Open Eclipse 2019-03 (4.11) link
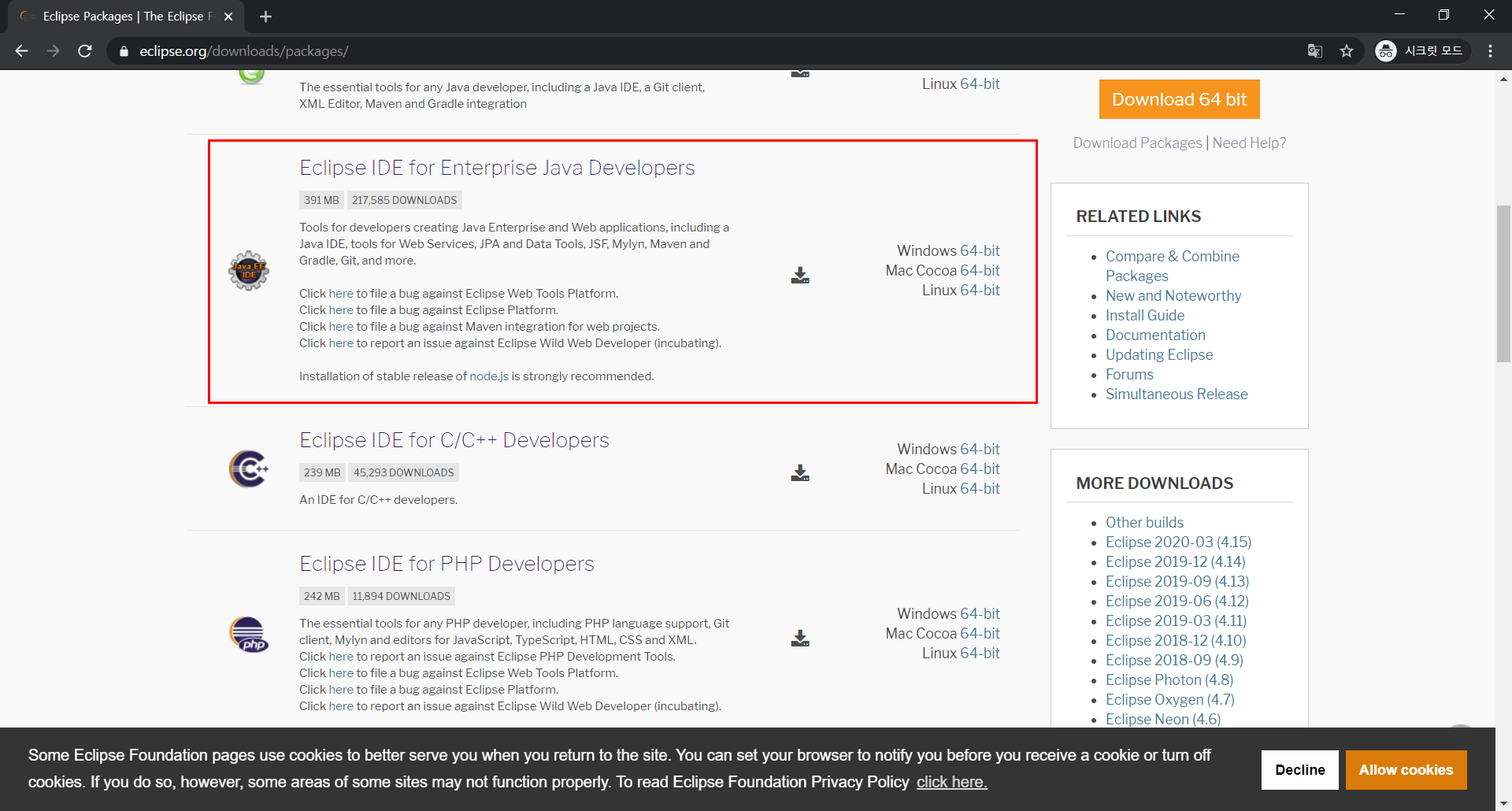 click(x=1177, y=621)
